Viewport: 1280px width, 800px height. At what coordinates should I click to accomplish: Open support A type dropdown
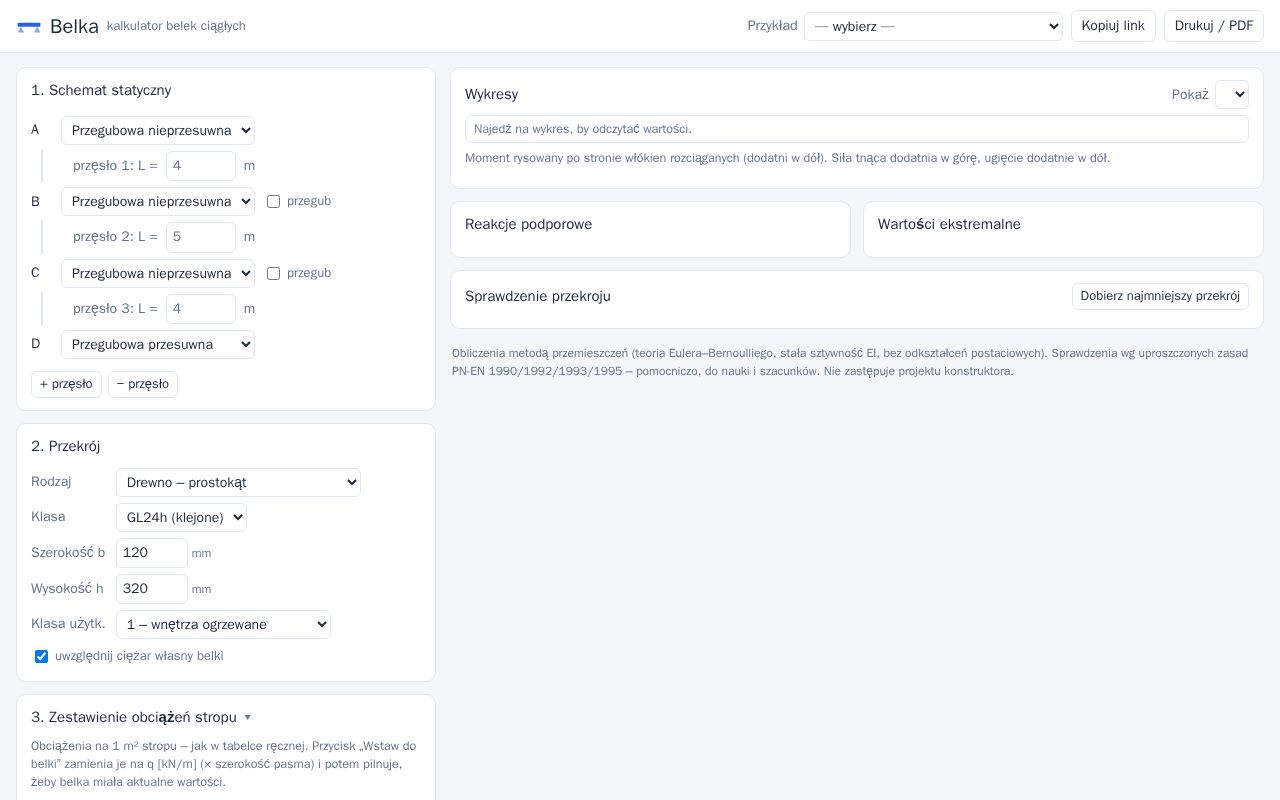pyautogui.click(x=158, y=130)
